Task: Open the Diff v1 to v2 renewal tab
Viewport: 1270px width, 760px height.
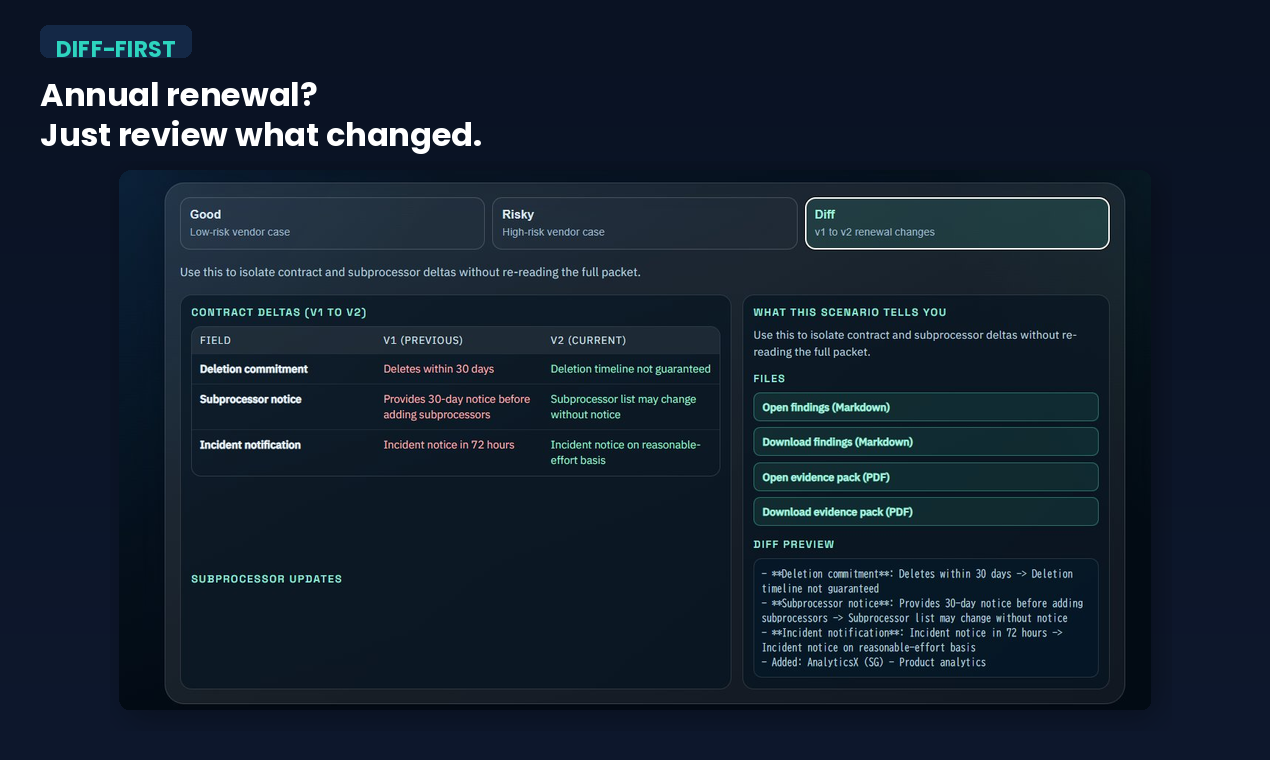Action: point(957,223)
